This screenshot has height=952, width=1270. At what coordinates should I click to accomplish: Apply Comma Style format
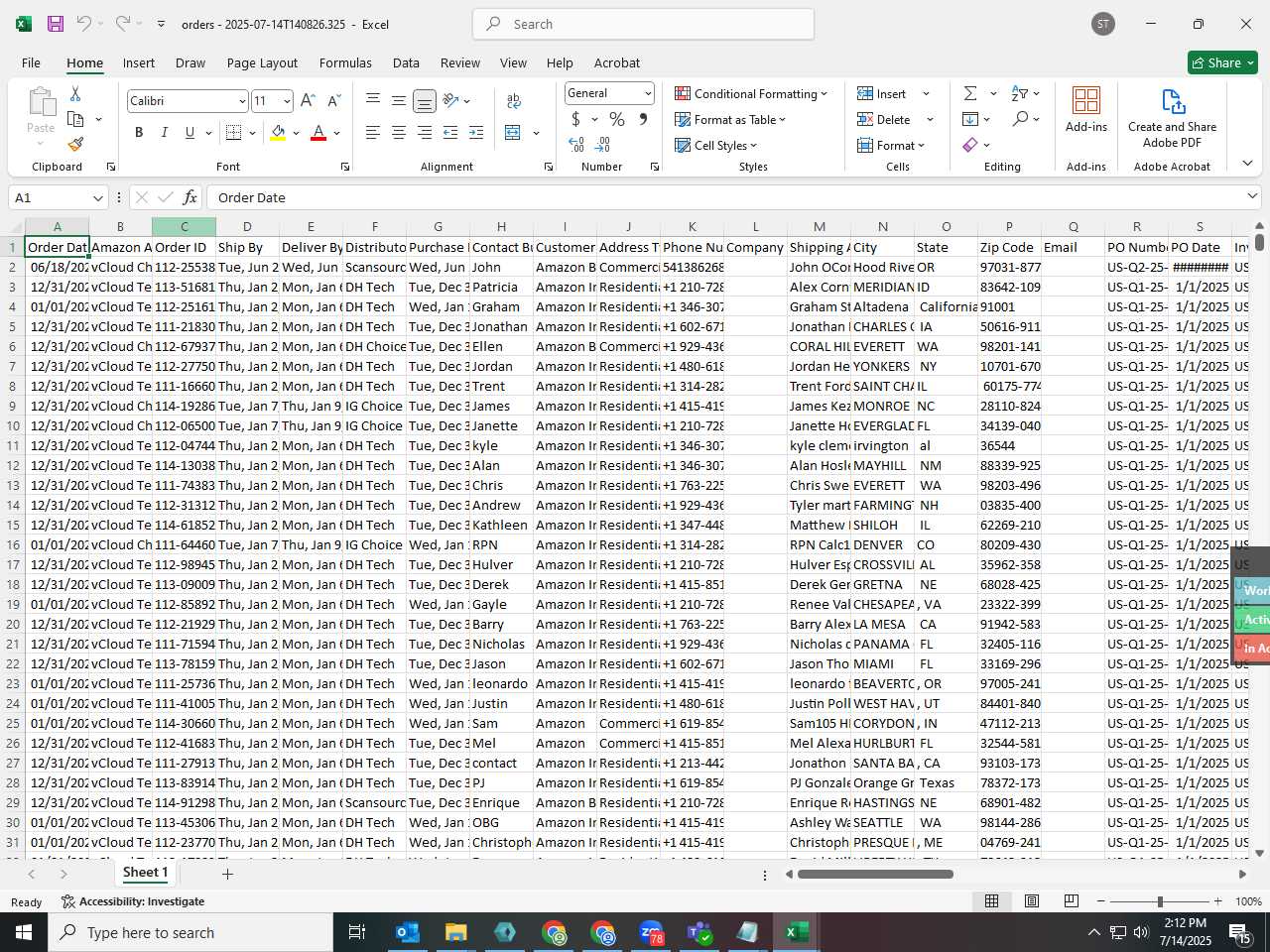pos(643,119)
